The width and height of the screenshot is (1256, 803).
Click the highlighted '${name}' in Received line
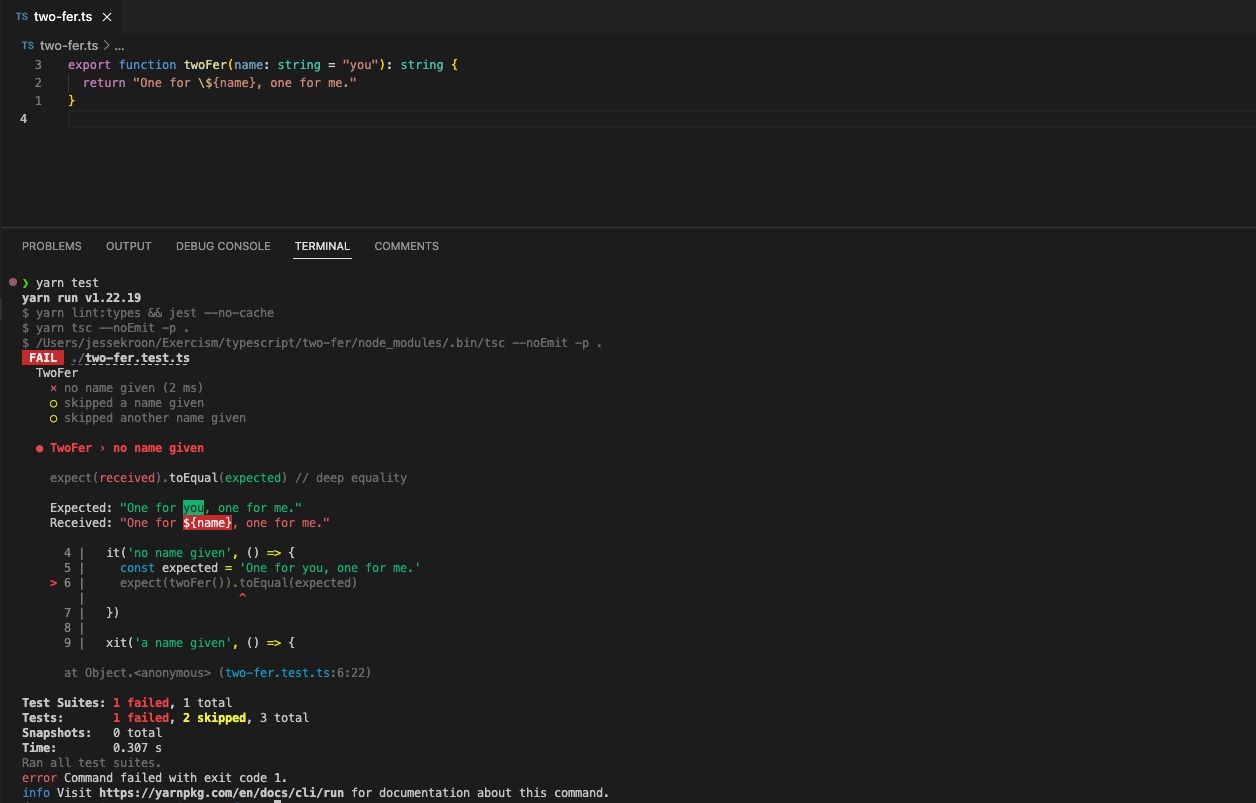point(208,523)
